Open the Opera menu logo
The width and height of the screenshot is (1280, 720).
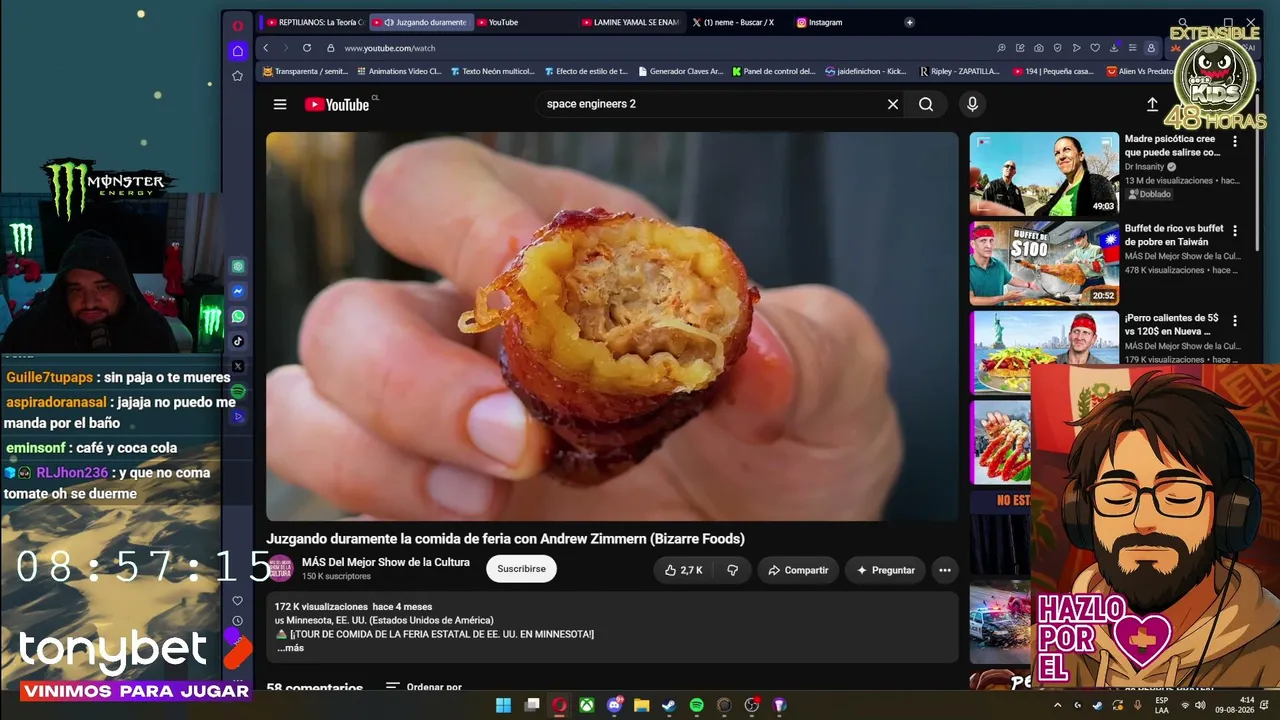pyautogui.click(x=237, y=25)
